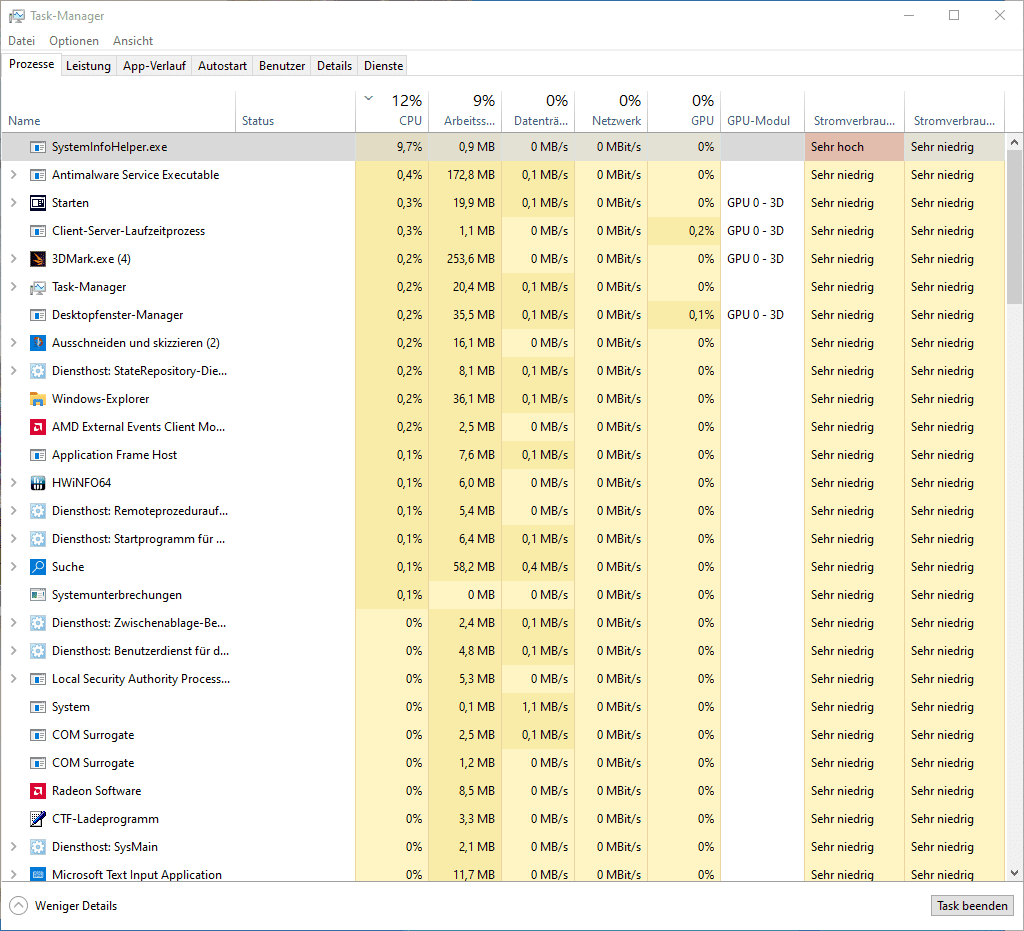
Task: Switch to the Details tab
Action: coord(334,66)
